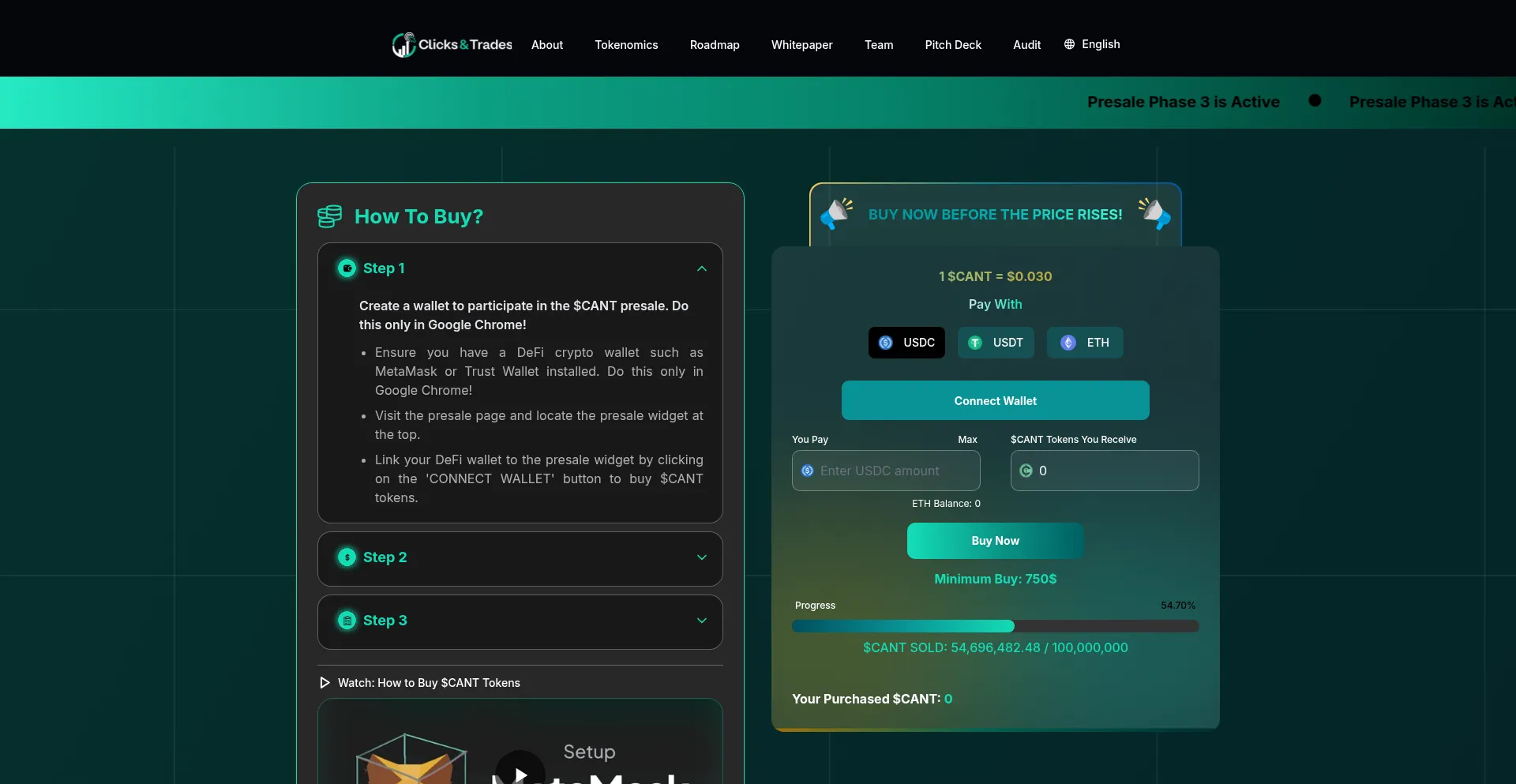The width and height of the screenshot is (1516, 784).
Task: Click the Pay With label
Action: [x=996, y=304]
